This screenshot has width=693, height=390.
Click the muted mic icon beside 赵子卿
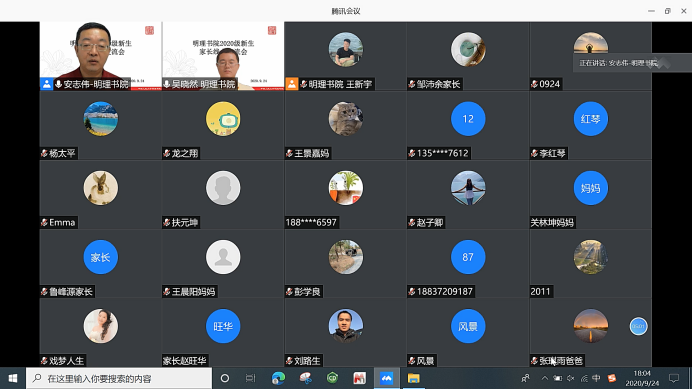411,222
